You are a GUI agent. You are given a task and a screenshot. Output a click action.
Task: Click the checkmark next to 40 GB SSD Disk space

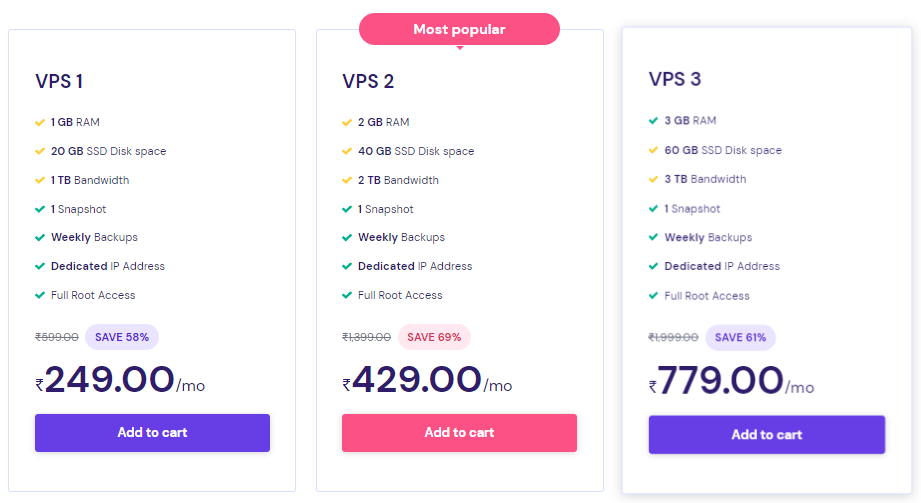coord(347,151)
